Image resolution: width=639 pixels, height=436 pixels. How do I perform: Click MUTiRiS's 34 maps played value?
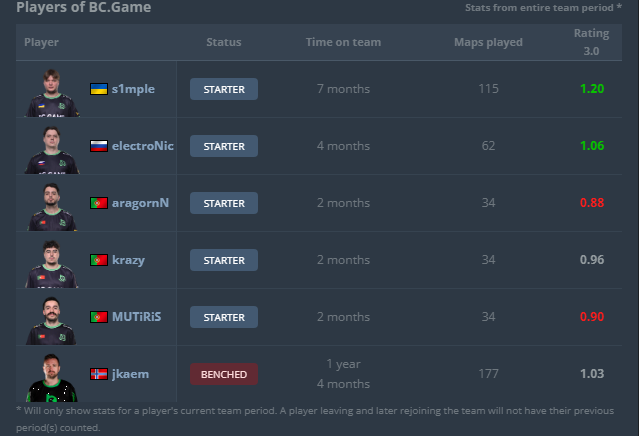point(488,317)
